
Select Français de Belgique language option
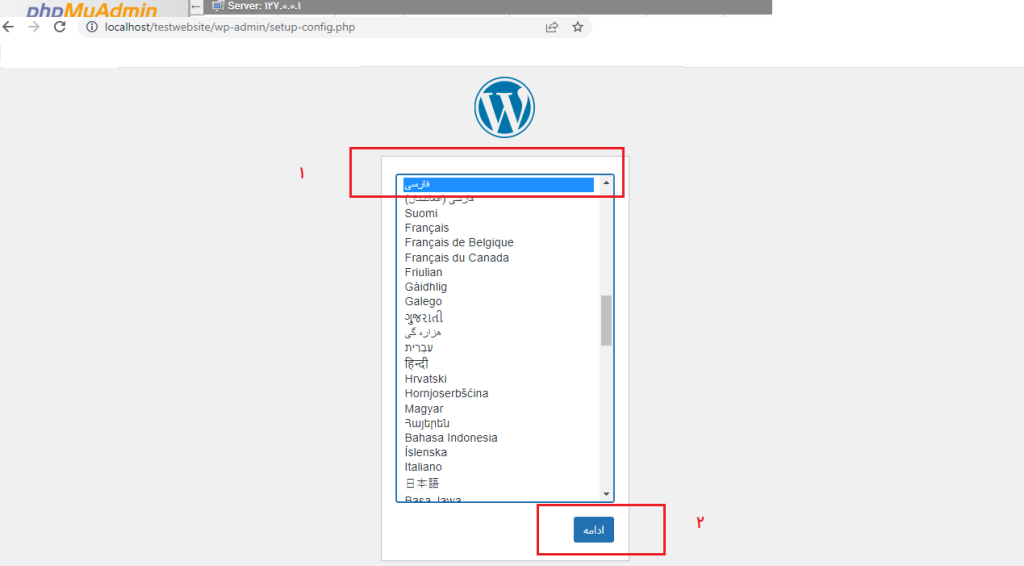point(459,243)
